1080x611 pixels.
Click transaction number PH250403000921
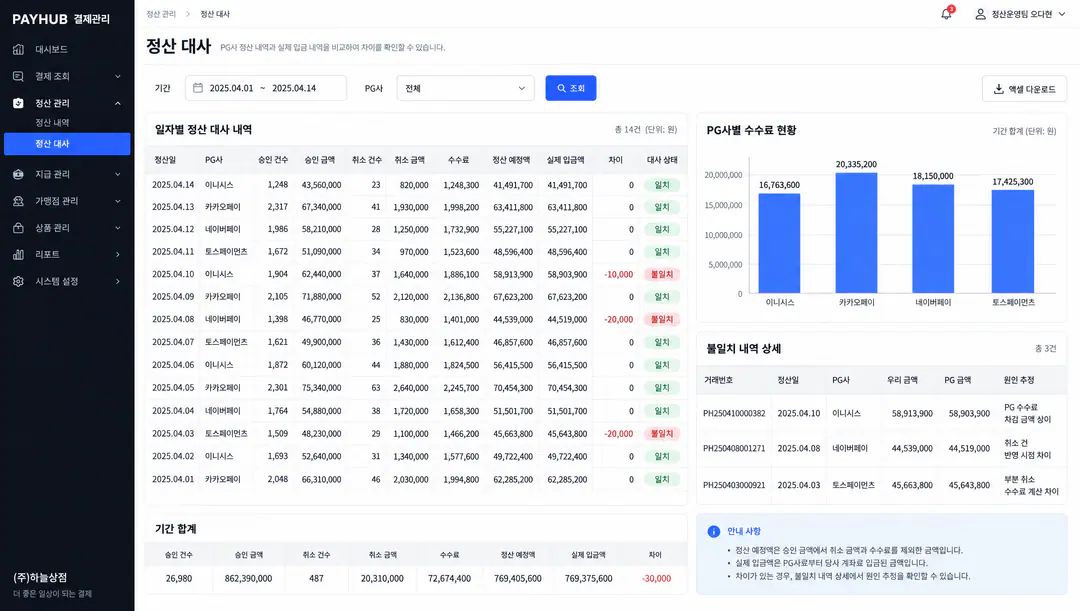click(x=734, y=485)
